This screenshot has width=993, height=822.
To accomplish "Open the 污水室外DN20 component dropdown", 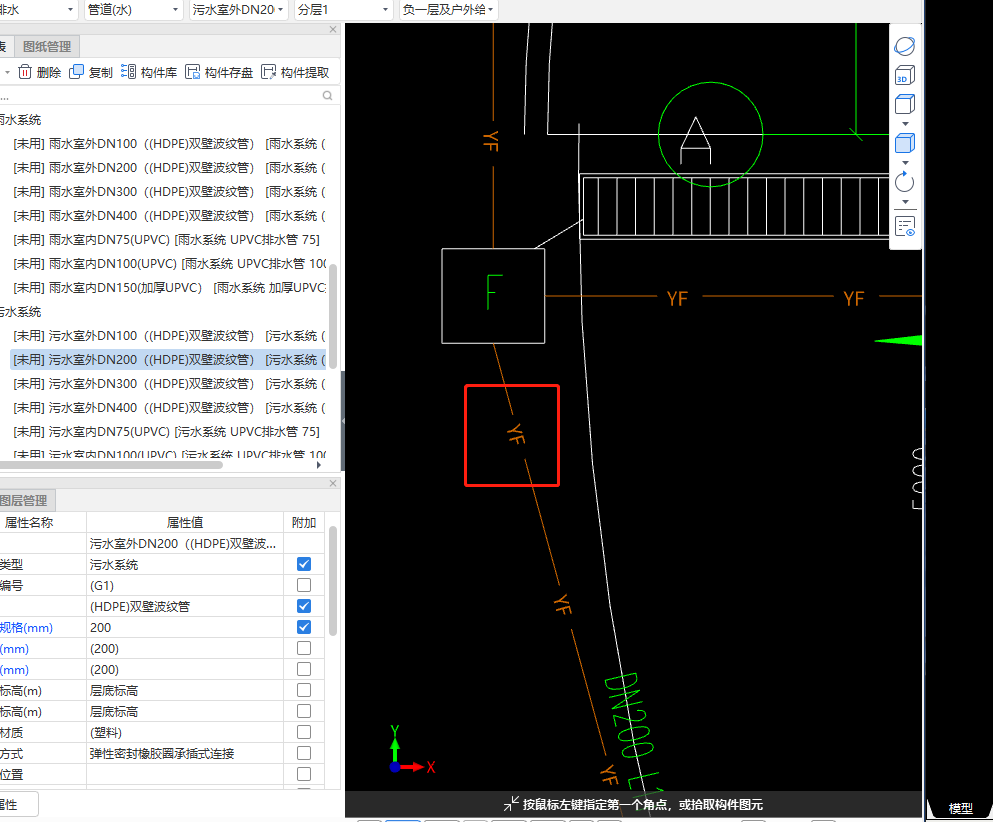I will (x=238, y=9).
